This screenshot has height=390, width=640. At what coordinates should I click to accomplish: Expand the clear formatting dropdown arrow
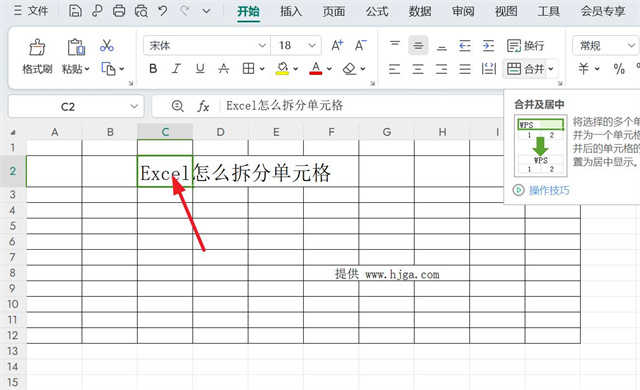362,69
